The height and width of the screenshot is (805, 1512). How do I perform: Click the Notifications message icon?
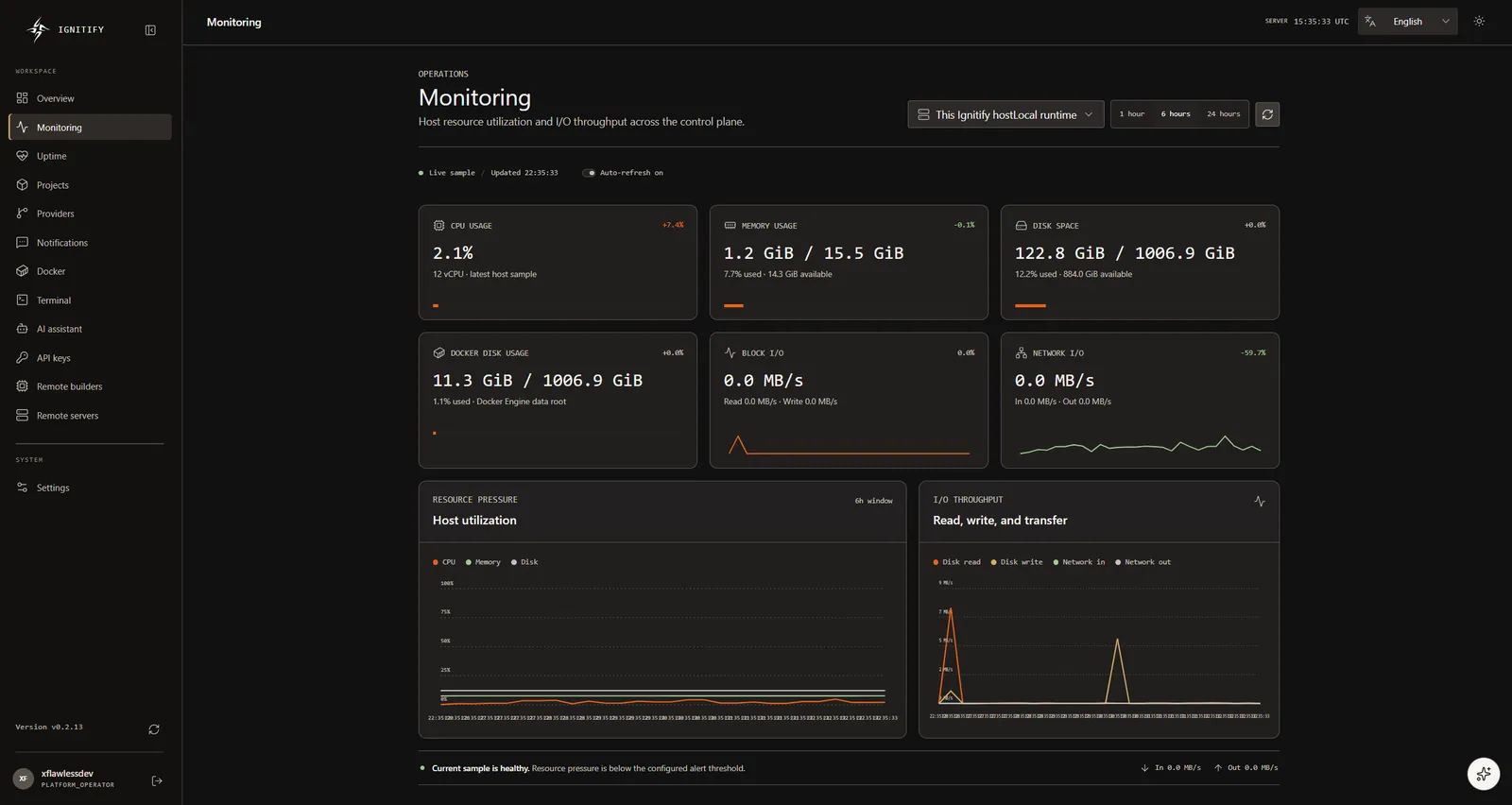click(x=23, y=243)
